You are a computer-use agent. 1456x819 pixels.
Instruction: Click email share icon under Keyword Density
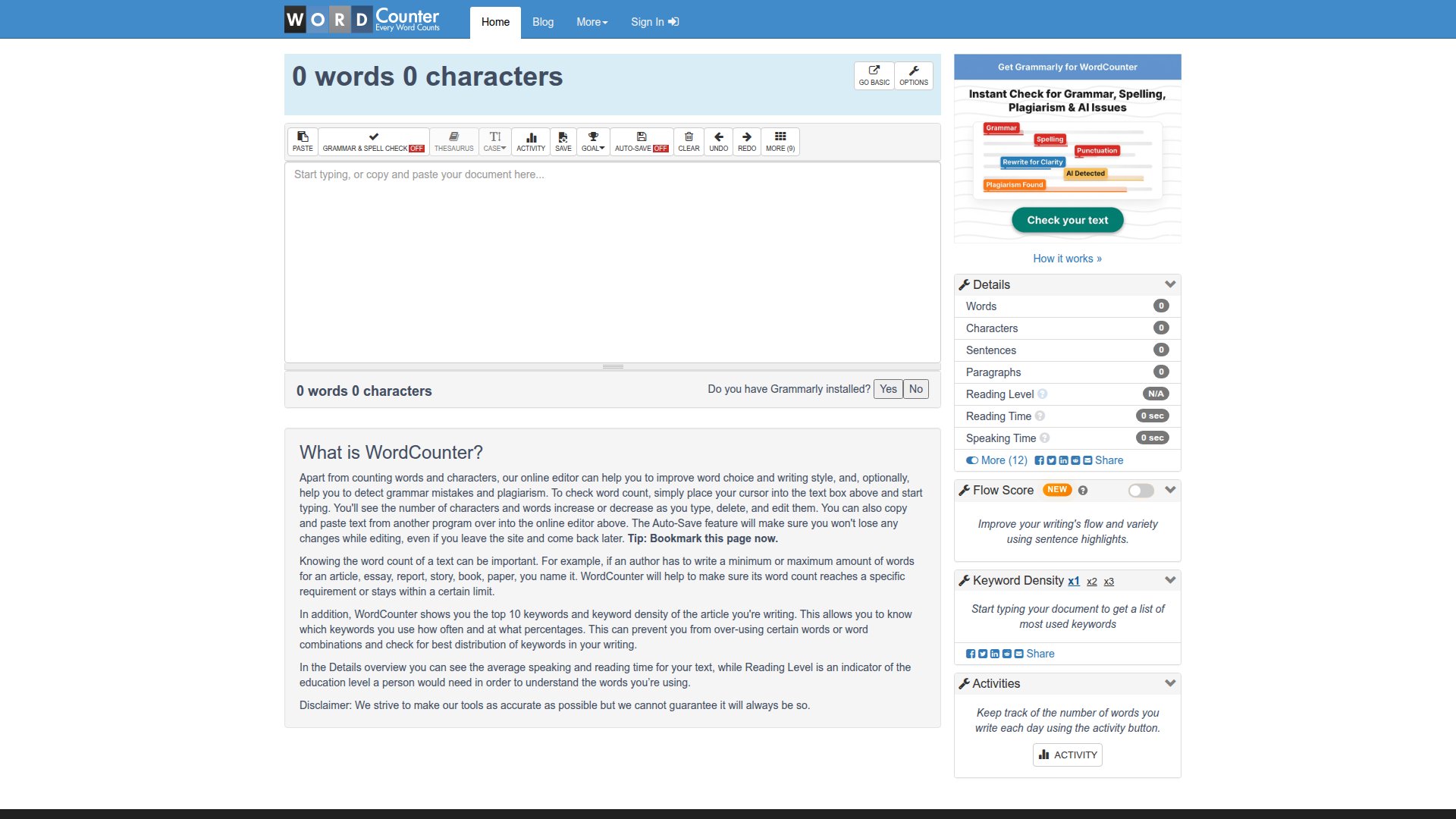click(1019, 654)
